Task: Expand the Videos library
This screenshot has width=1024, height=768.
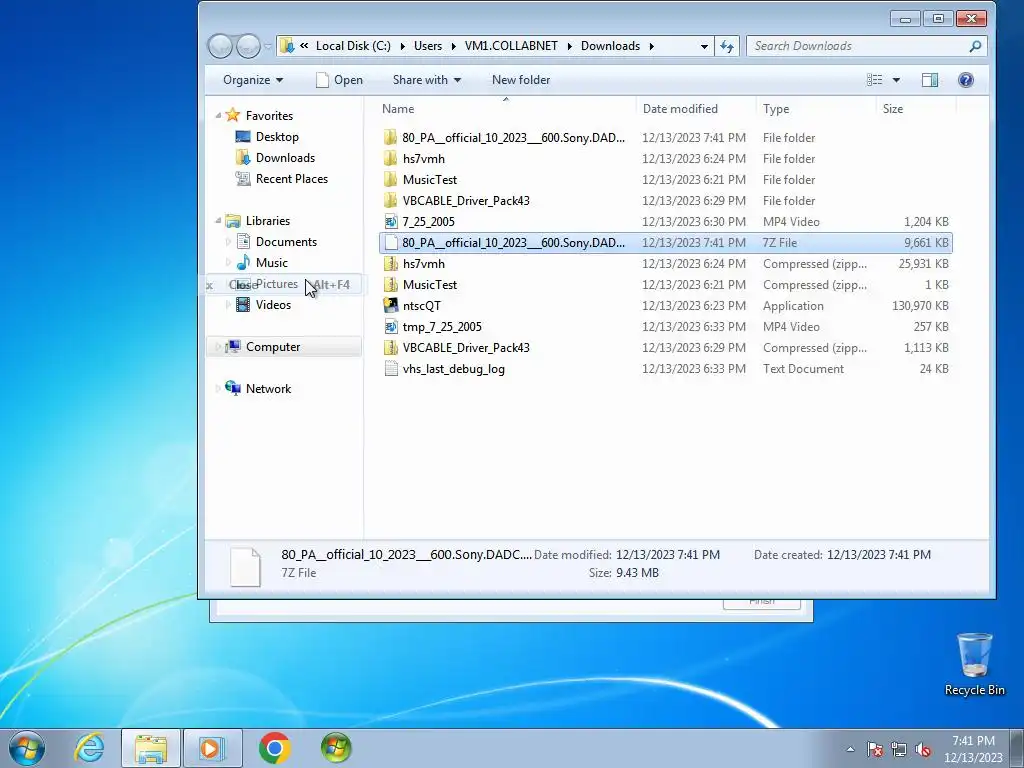Action: tap(228, 304)
